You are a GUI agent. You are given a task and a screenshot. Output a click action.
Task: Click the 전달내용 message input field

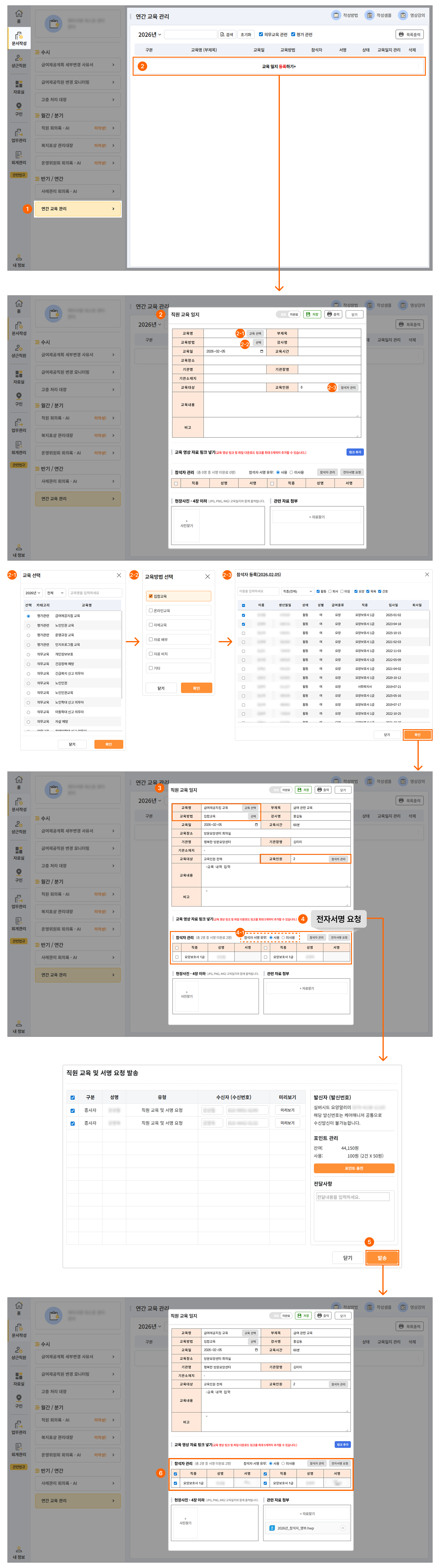352,1197
